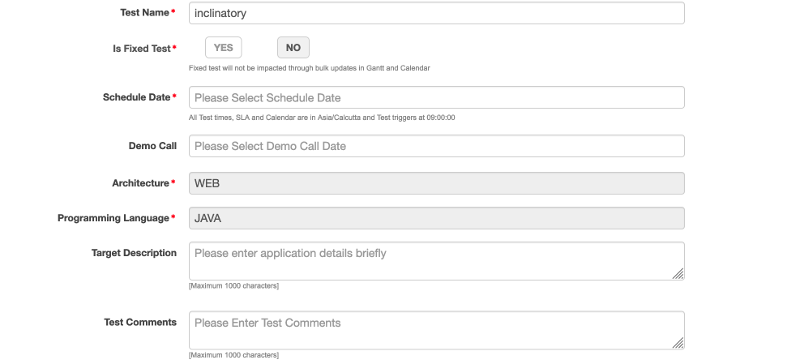Click the Maximum 1000 characters note under Test Comments
Image resolution: width=800 pixels, height=364 pixels.
point(234,355)
